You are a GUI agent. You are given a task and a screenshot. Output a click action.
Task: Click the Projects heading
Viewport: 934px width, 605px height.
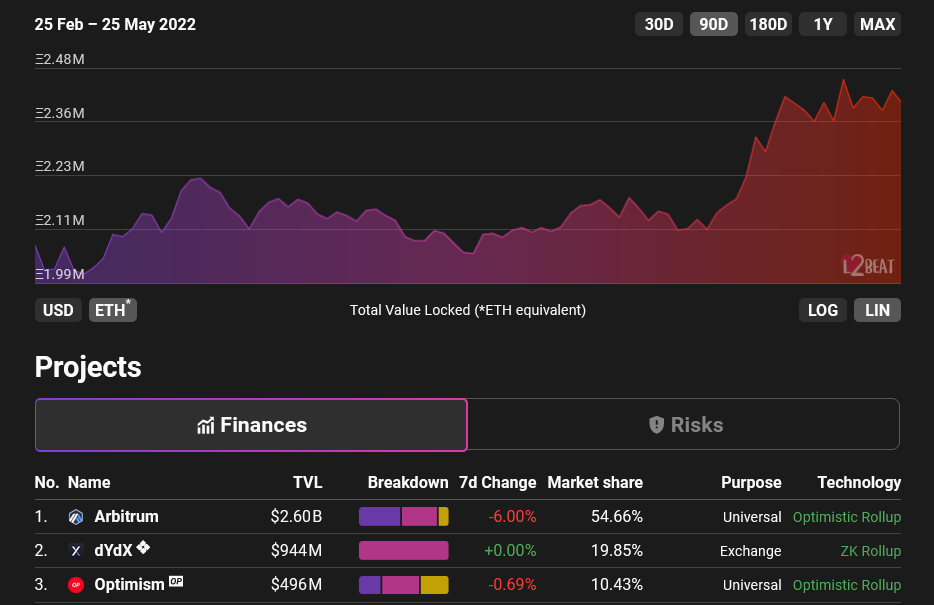click(x=88, y=367)
